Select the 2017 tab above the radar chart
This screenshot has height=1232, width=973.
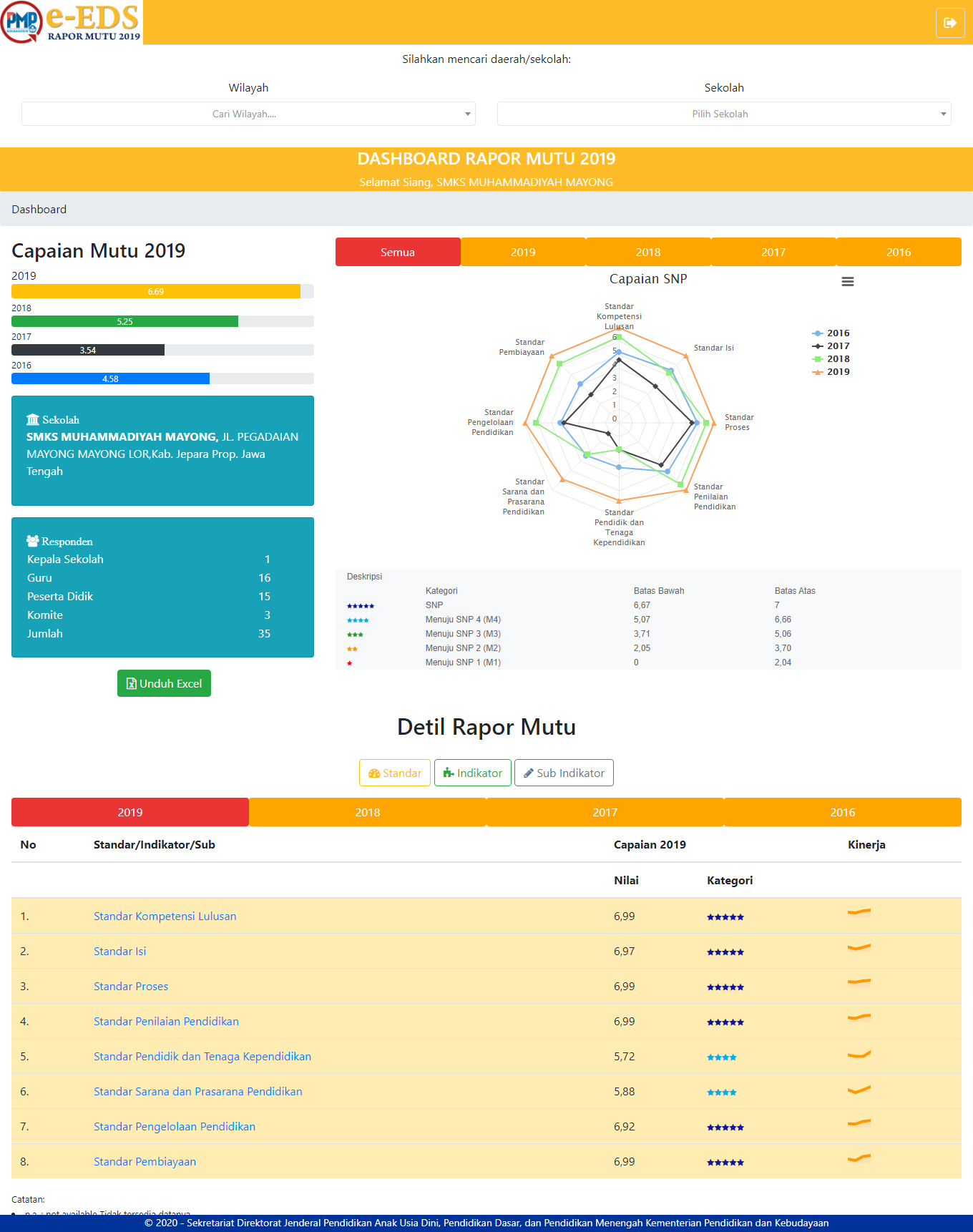(x=773, y=252)
